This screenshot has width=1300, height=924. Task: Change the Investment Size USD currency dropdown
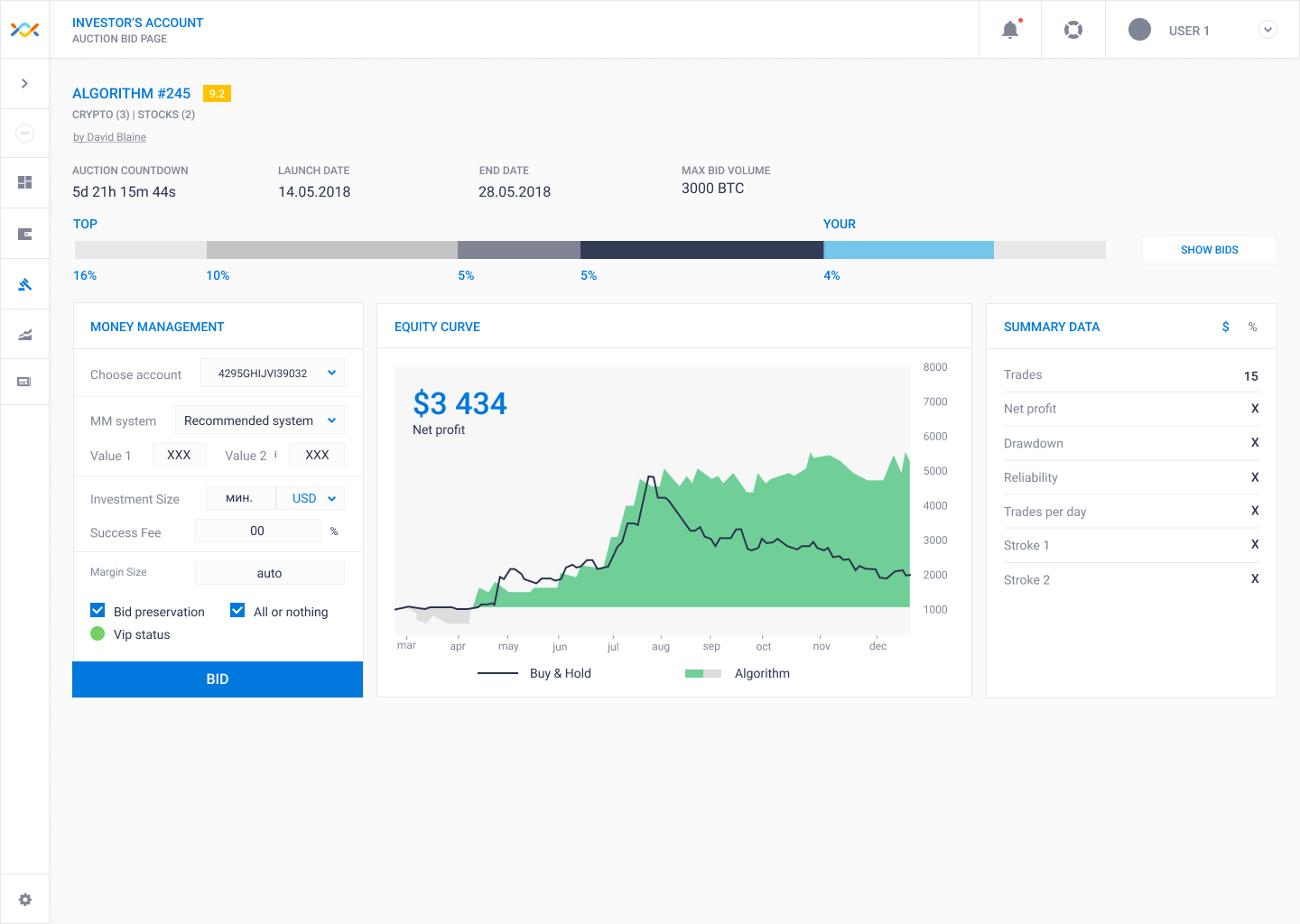click(311, 497)
